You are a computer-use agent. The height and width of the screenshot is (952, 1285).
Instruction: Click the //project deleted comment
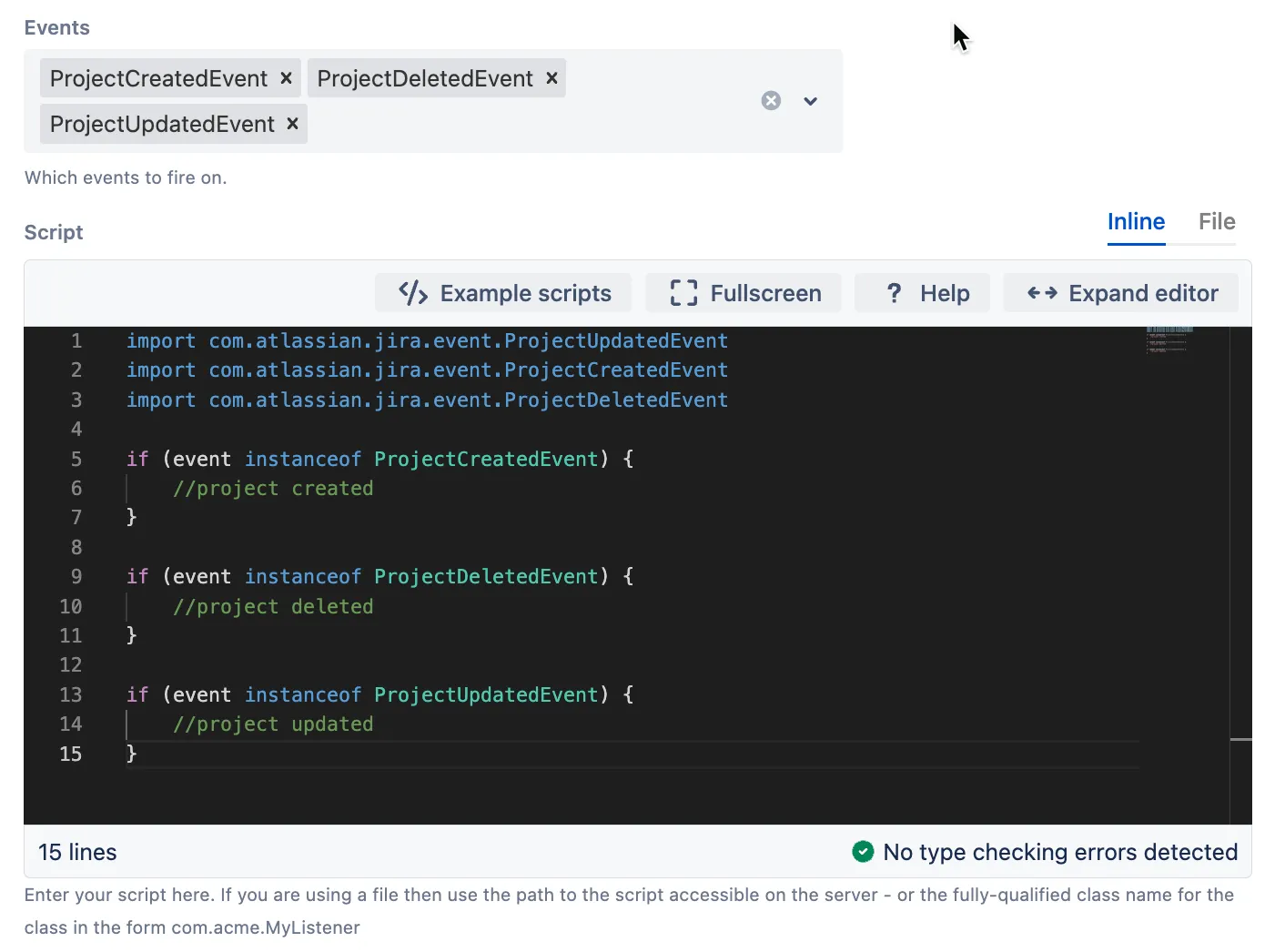(x=273, y=607)
